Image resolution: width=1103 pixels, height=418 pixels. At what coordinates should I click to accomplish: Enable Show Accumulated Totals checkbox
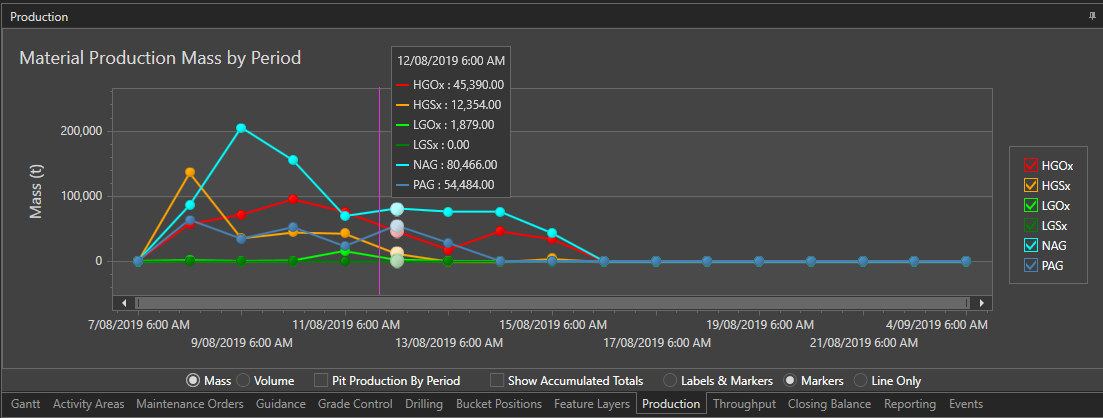tap(497, 381)
